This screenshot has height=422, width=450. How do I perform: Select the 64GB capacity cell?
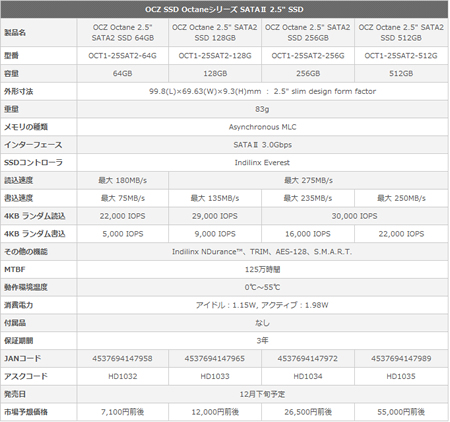pyautogui.click(x=122, y=73)
